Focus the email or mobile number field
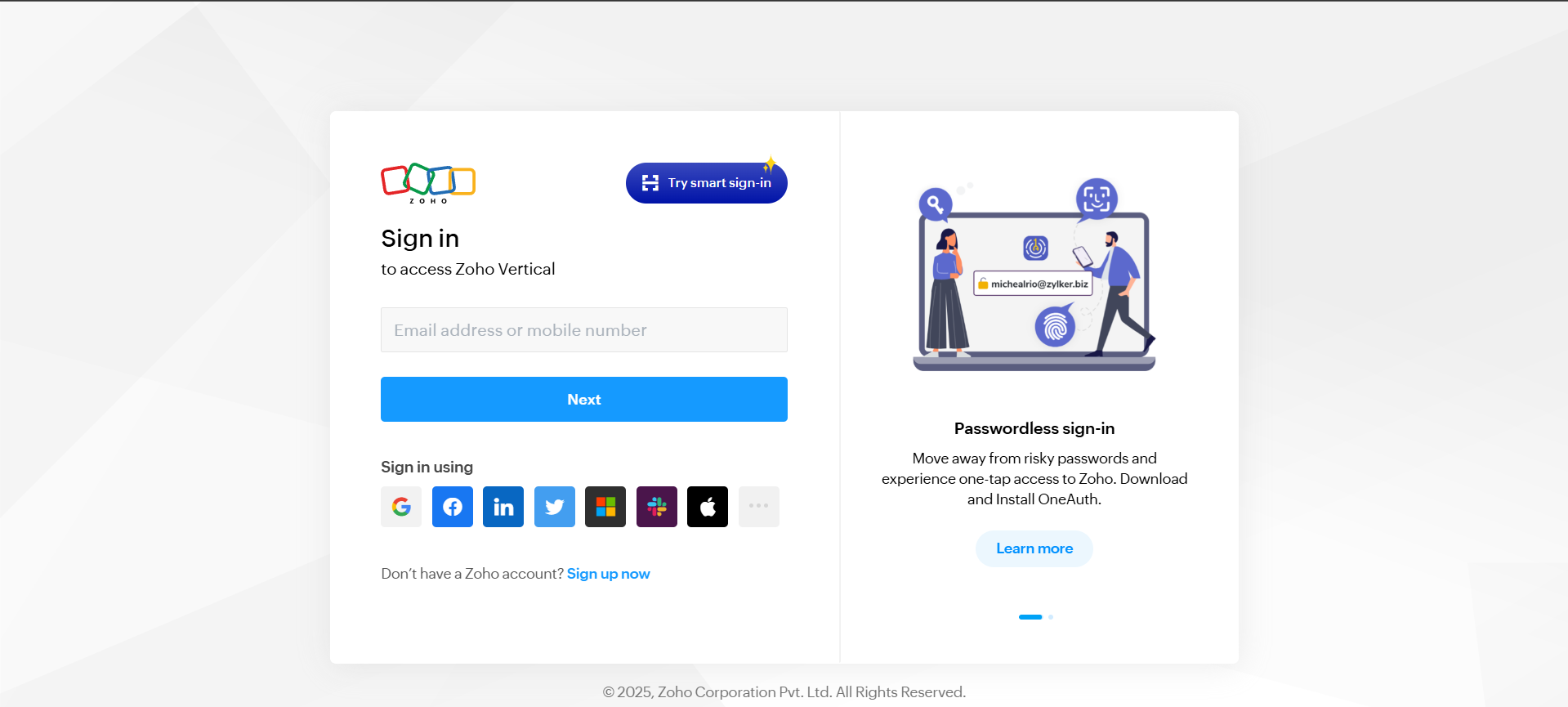Screen dimensions: 1568x707 tap(584, 330)
